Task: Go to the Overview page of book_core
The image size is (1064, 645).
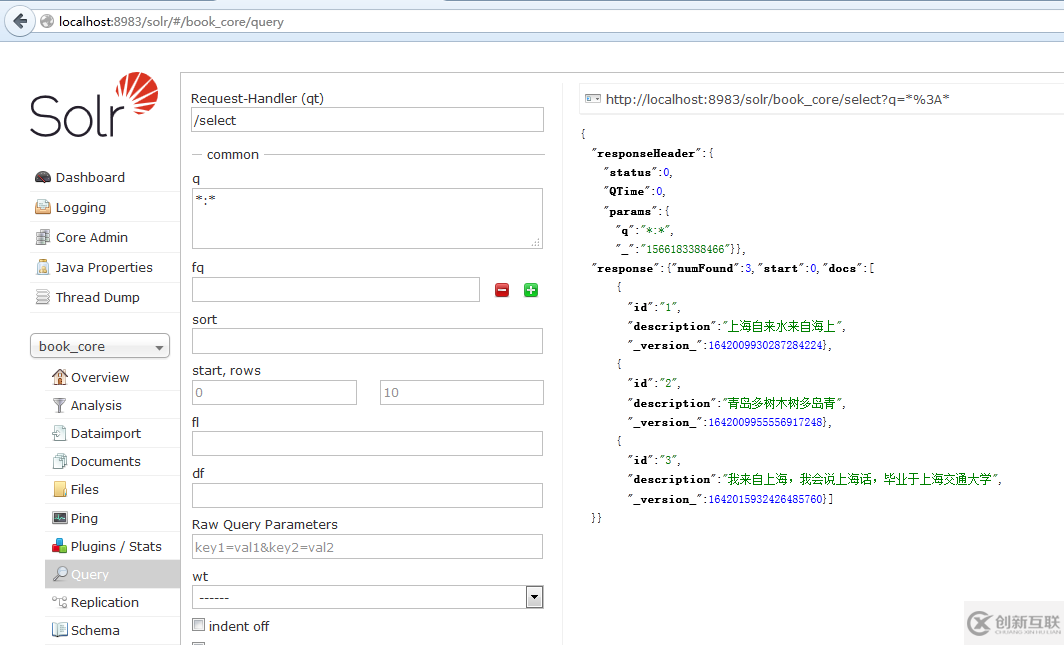Action: 100,377
